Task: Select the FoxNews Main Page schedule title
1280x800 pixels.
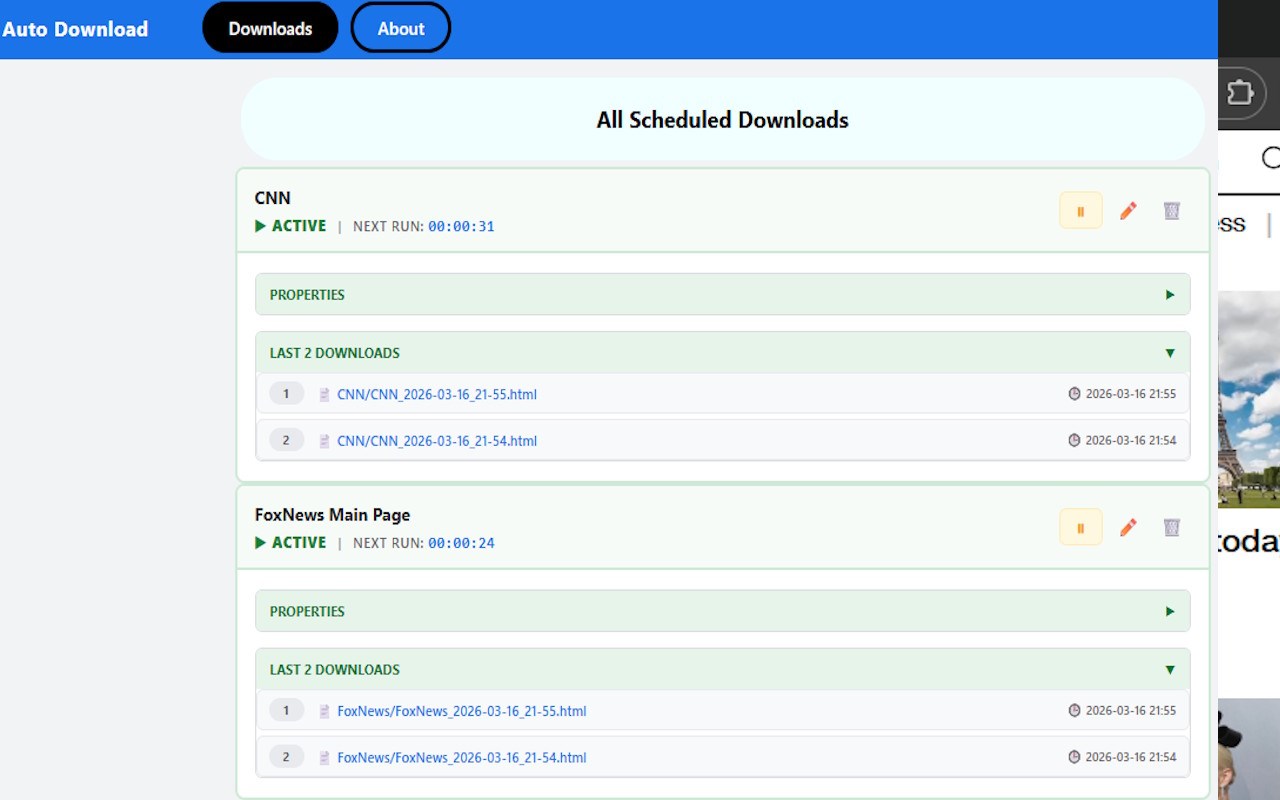Action: click(x=333, y=515)
